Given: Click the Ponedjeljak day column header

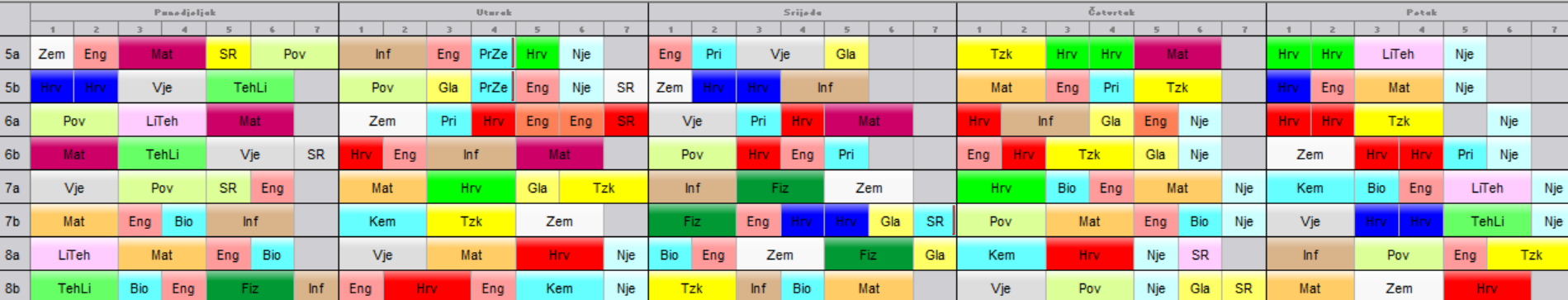Looking at the screenshot, I should click(x=184, y=12).
